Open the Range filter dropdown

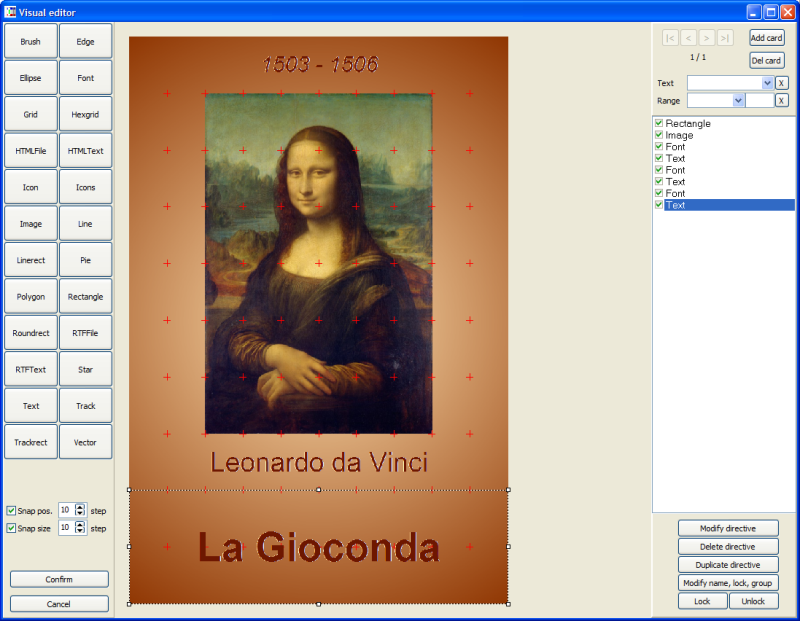738,101
